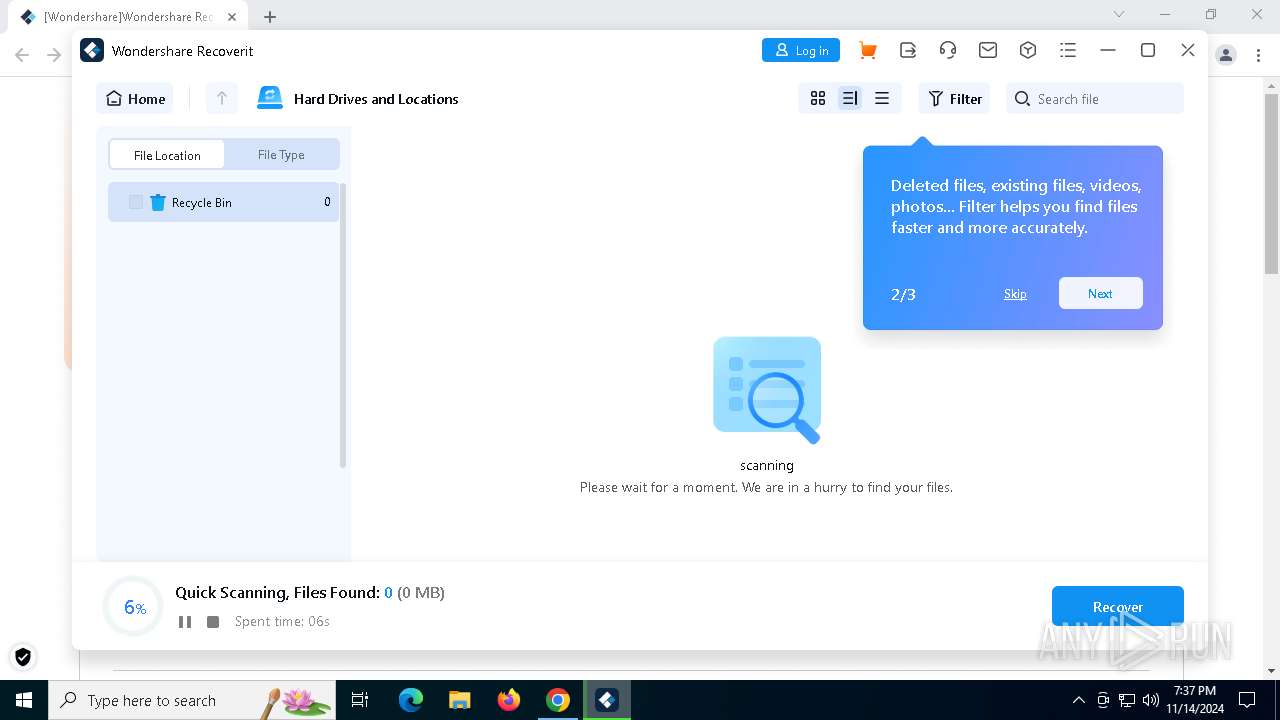Go to Home

[x=135, y=98]
